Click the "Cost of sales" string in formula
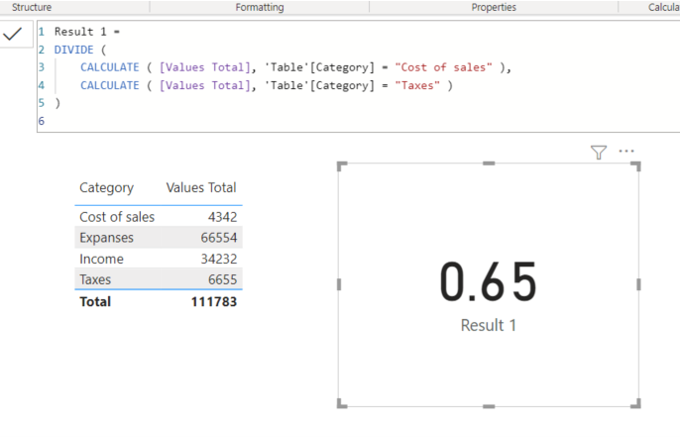Viewport: 680px width, 437px height. (443, 68)
